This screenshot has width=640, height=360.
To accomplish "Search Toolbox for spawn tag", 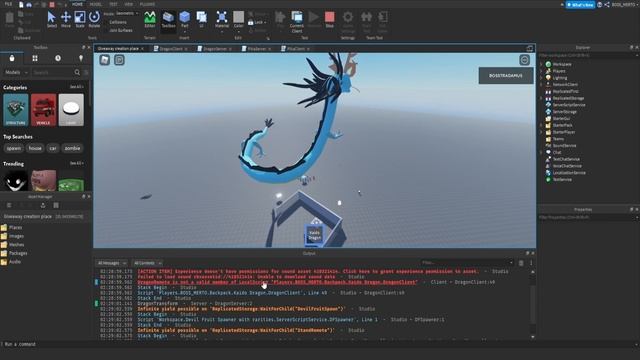I will point(13,148).
